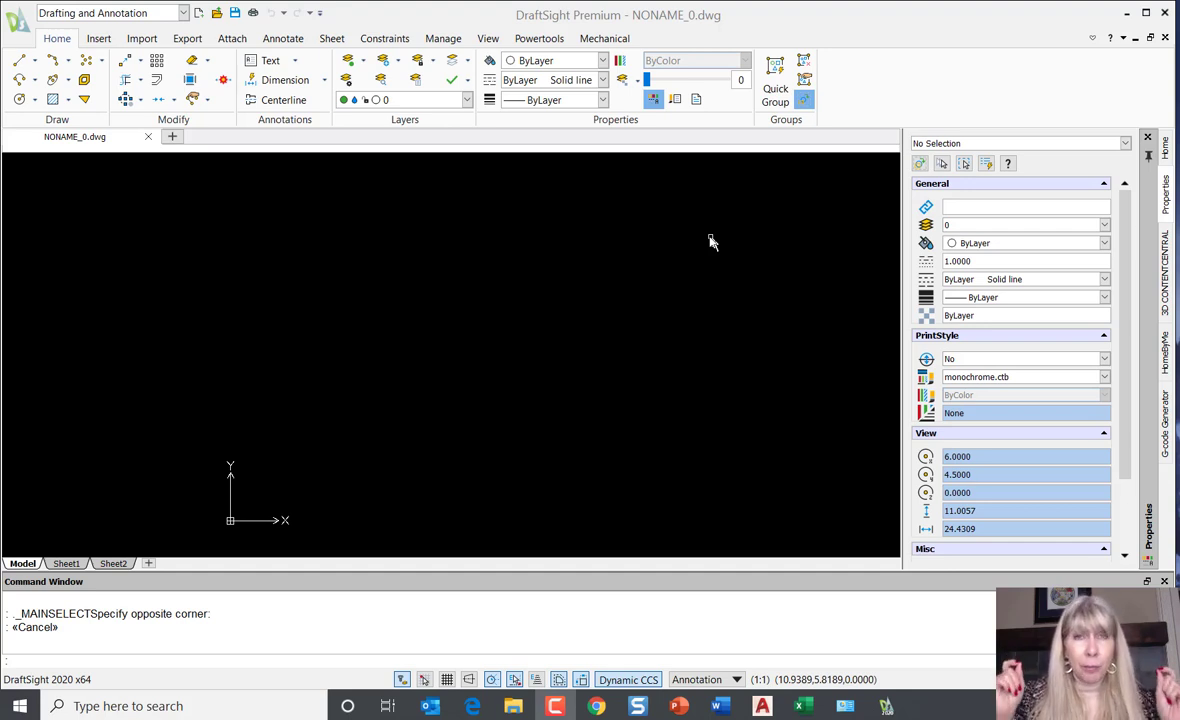The width and height of the screenshot is (1180, 720).
Task: Collapse the PrintStyle section in Properties
Action: tap(1103, 335)
